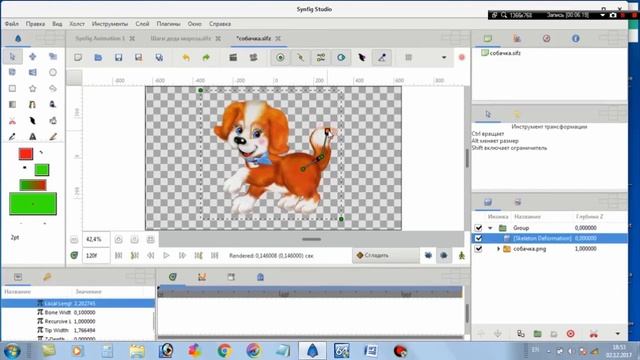Select the Star tool in the toolbox
This screenshot has width=640, height=360.
coord(33,88)
